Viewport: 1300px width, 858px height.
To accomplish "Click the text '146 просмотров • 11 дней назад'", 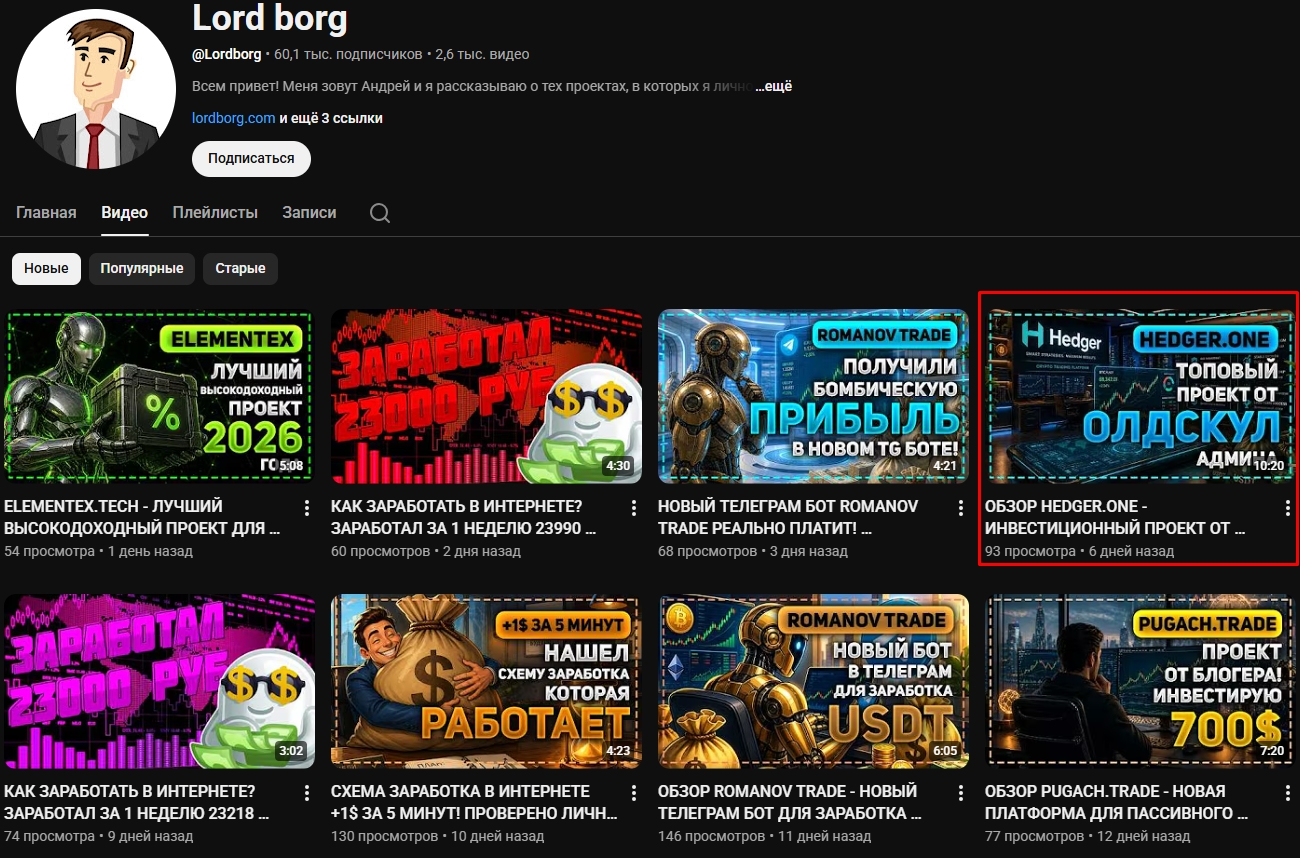I will pyautogui.click(x=764, y=836).
